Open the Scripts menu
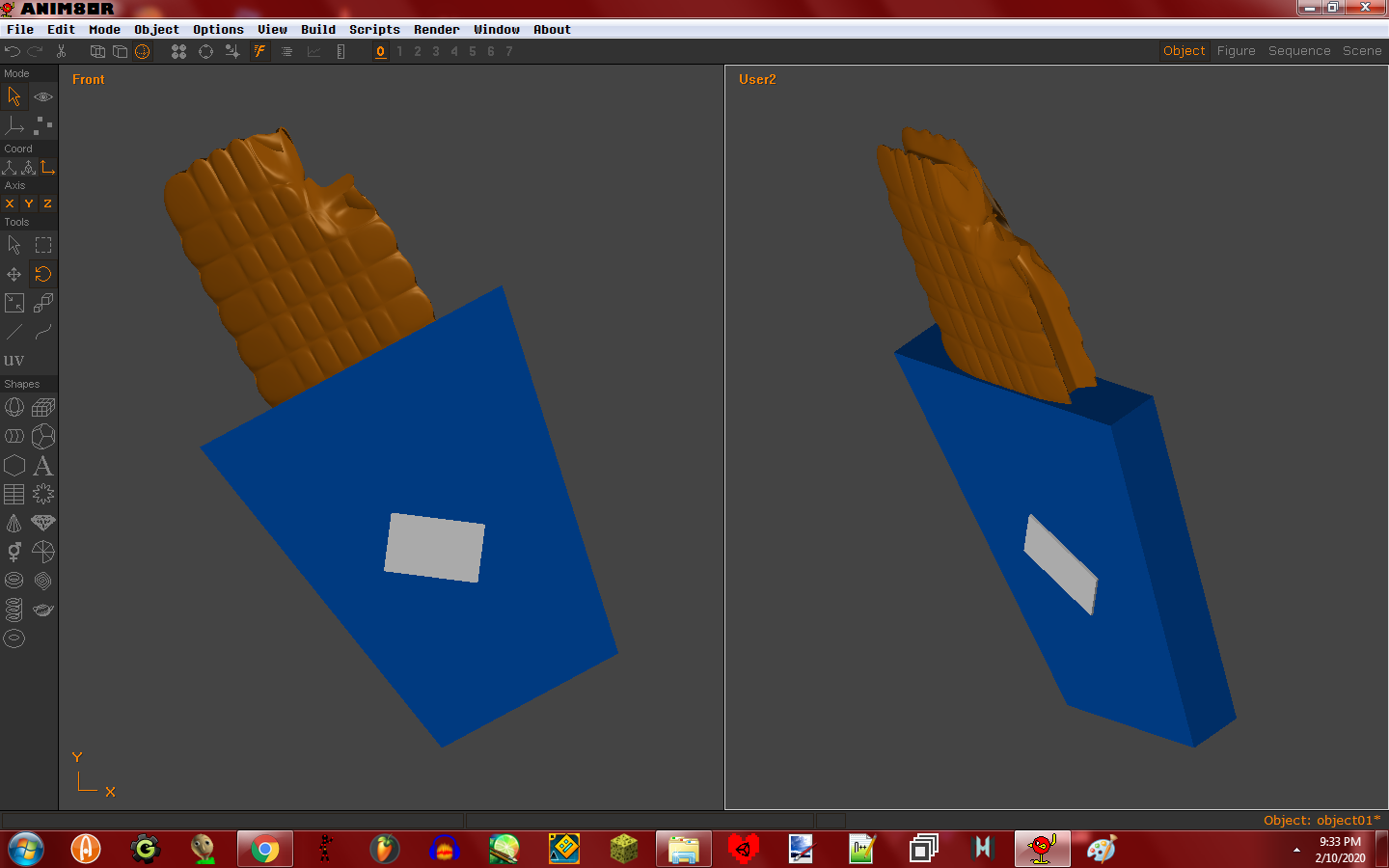Screen dimensions: 1389x868 374,30
